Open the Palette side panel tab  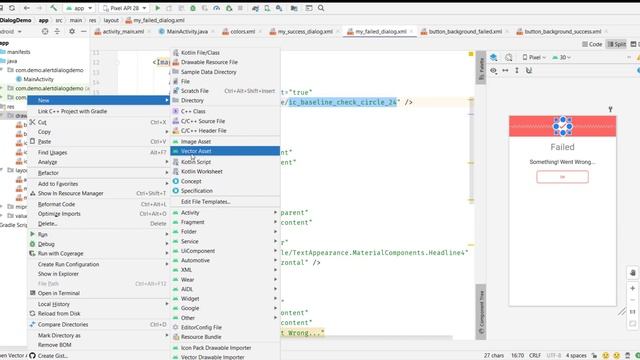(481, 68)
